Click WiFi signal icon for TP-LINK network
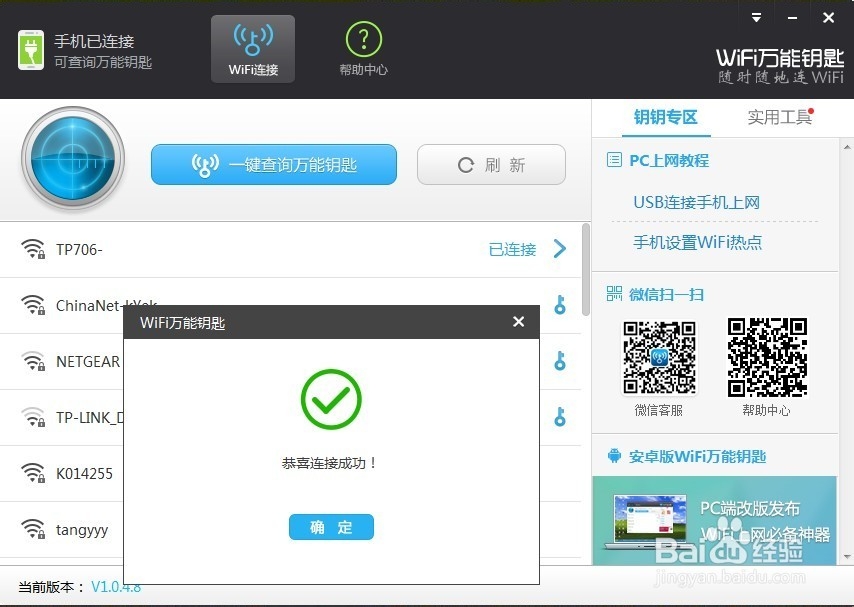Image resolution: width=854 pixels, height=607 pixels. [x=33, y=417]
